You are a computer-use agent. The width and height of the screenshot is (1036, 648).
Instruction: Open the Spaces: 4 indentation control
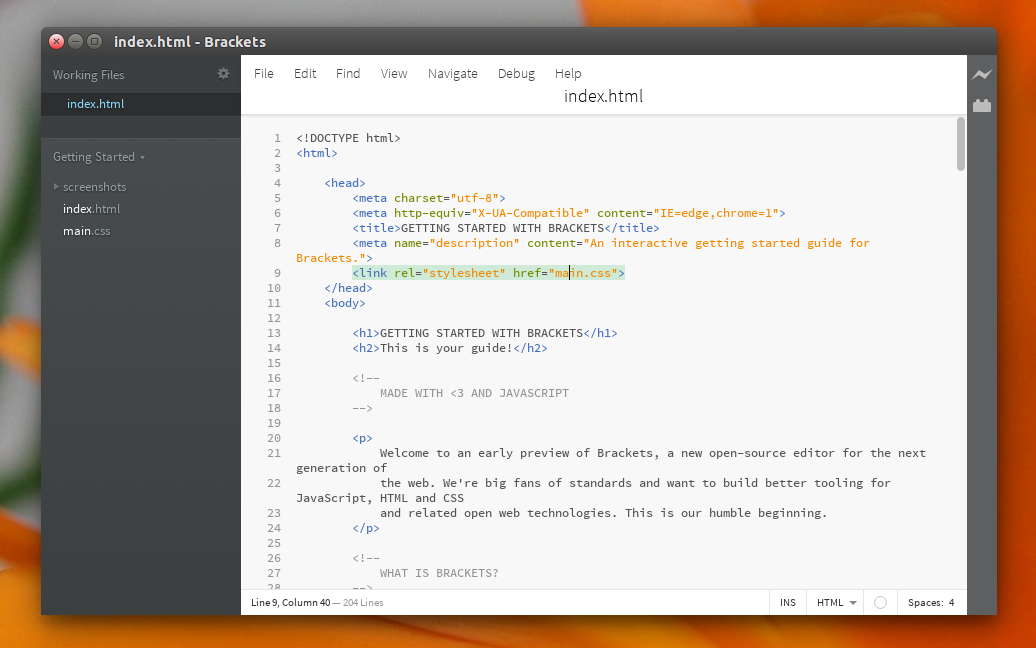[930, 602]
